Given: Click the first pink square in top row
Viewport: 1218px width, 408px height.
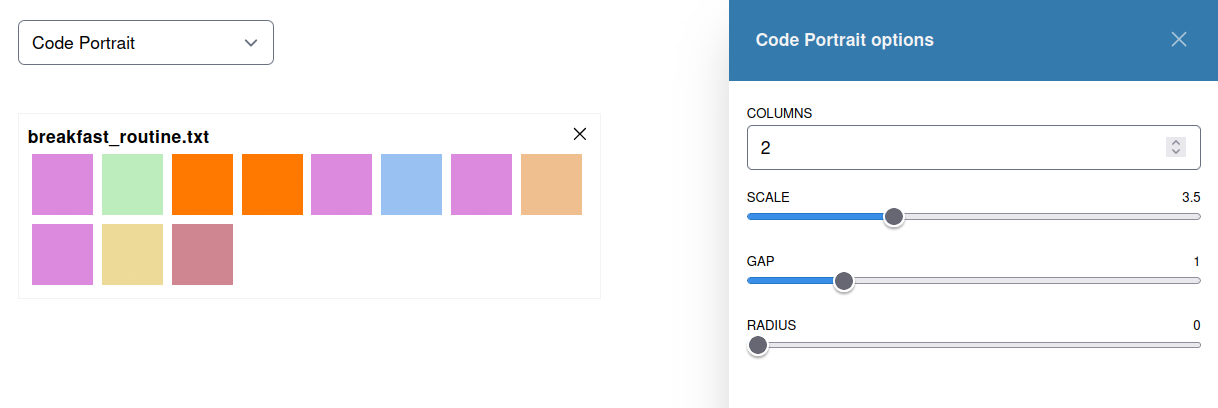Looking at the screenshot, I should coord(62,184).
